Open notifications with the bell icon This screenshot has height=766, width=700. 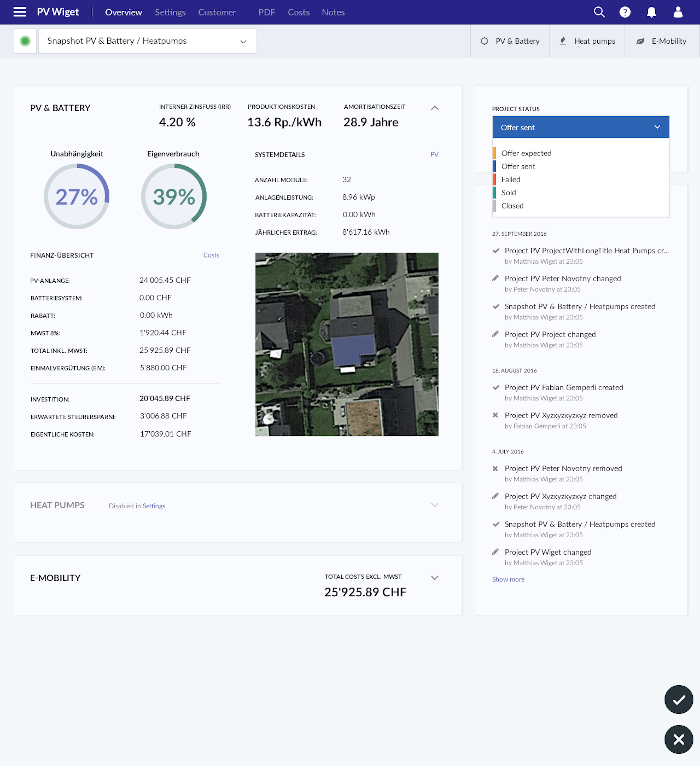tap(652, 12)
